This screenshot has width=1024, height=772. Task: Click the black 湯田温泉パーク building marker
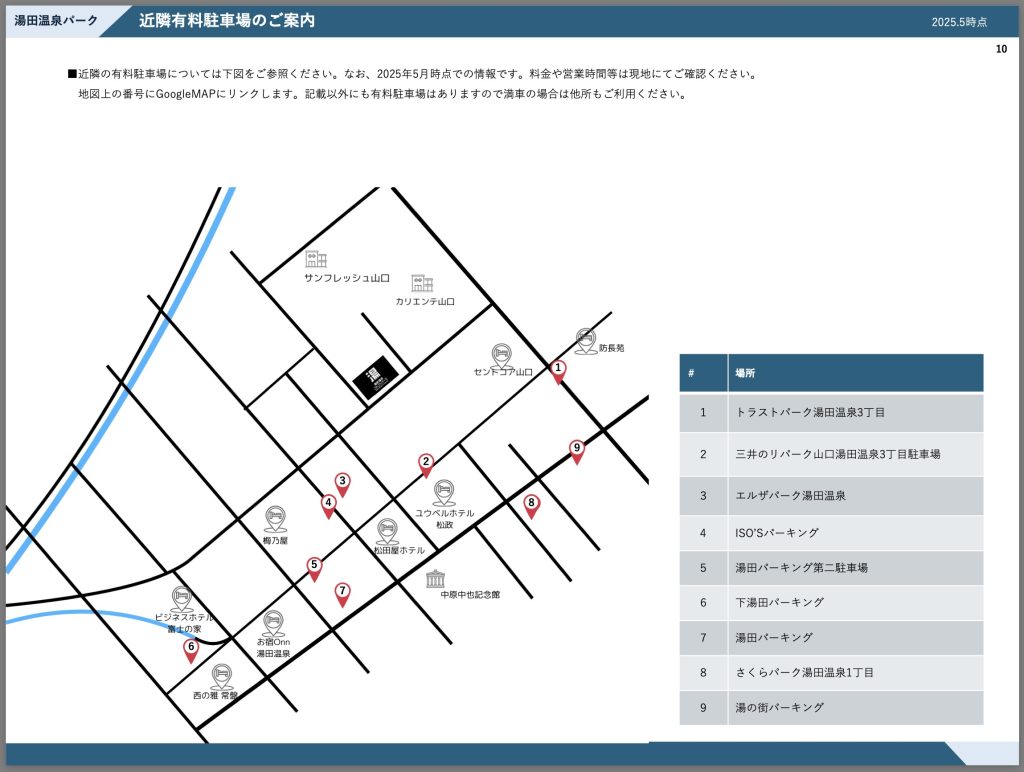click(x=376, y=377)
